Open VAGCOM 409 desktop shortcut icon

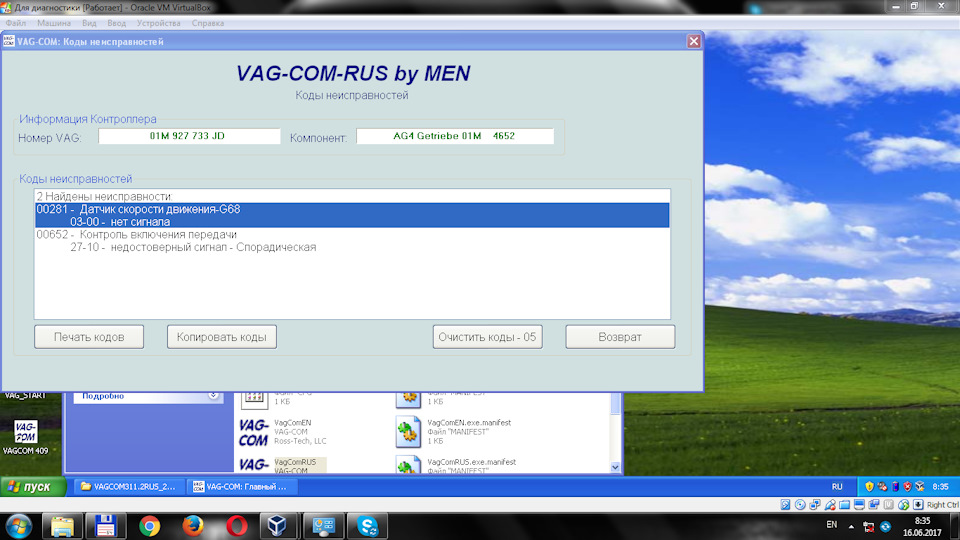point(26,432)
